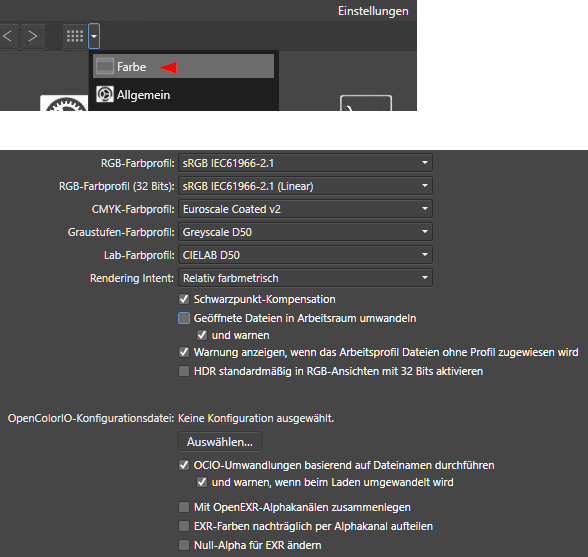Show all settings via grid icon
Viewport: 588px width, 557px height.
75,36
